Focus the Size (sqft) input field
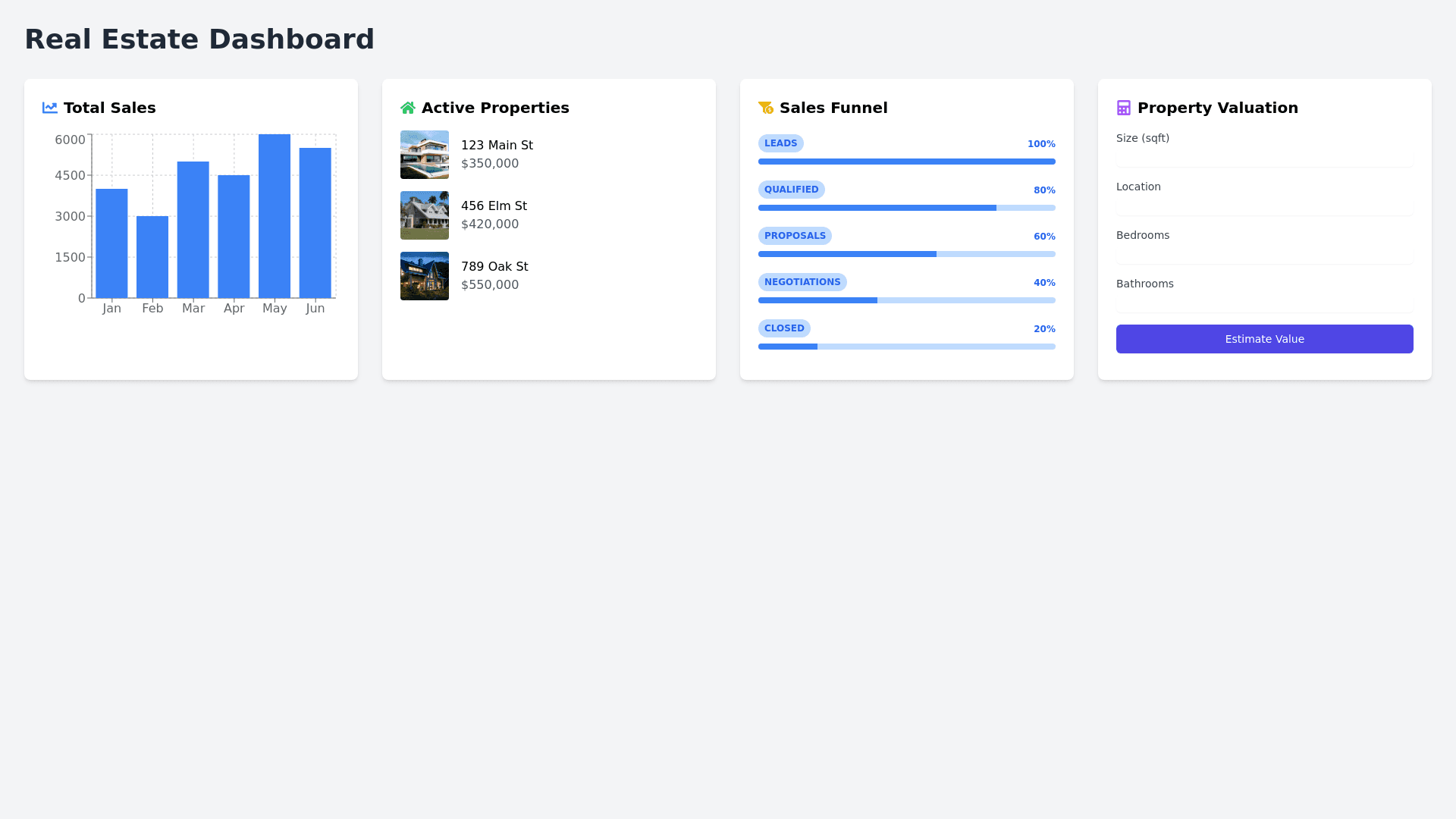The image size is (1456, 819). [1264, 158]
